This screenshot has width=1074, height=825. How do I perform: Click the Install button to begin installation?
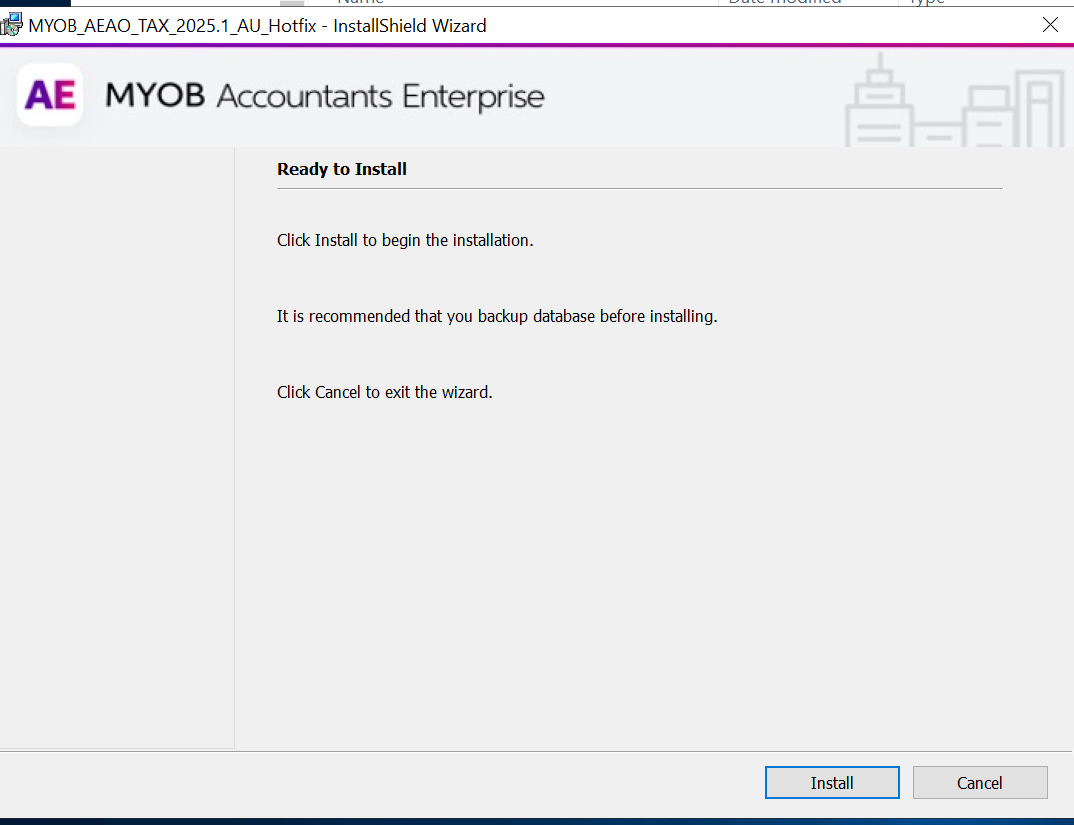pyautogui.click(x=831, y=783)
